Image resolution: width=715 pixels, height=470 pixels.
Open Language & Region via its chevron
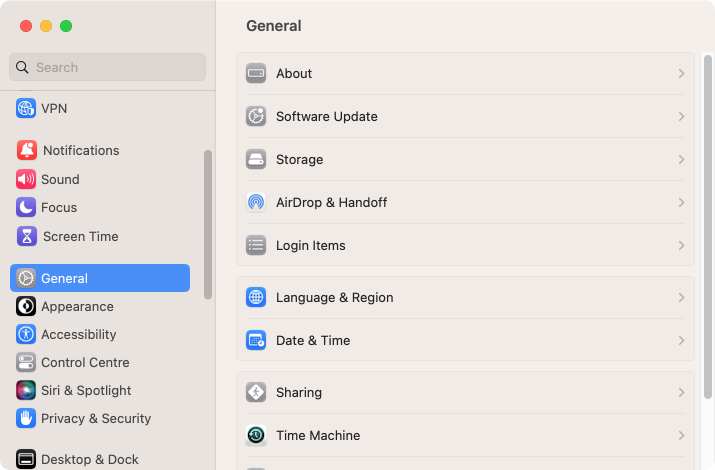pos(681,298)
